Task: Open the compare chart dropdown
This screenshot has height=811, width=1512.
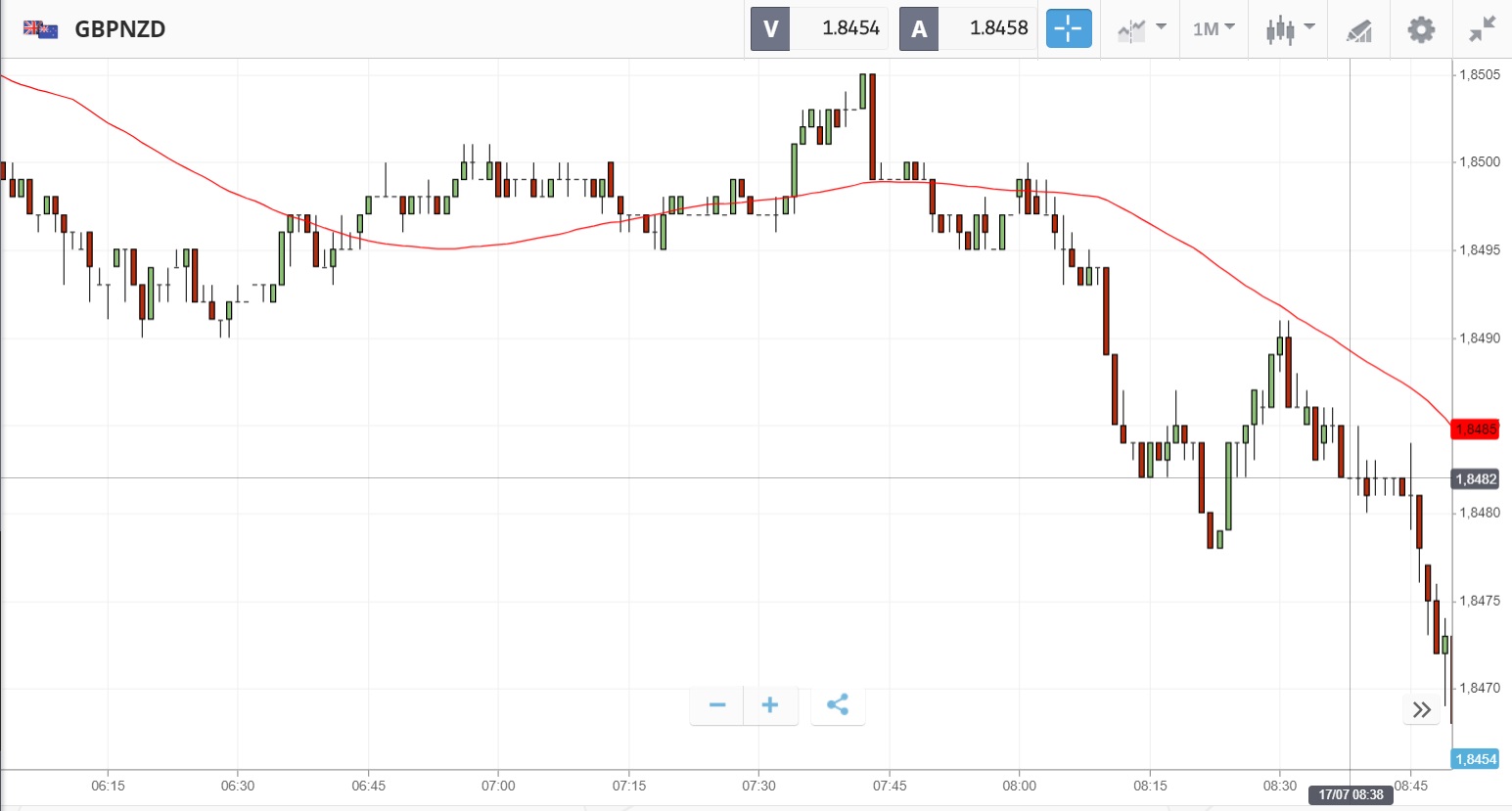Action: click(x=1141, y=28)
